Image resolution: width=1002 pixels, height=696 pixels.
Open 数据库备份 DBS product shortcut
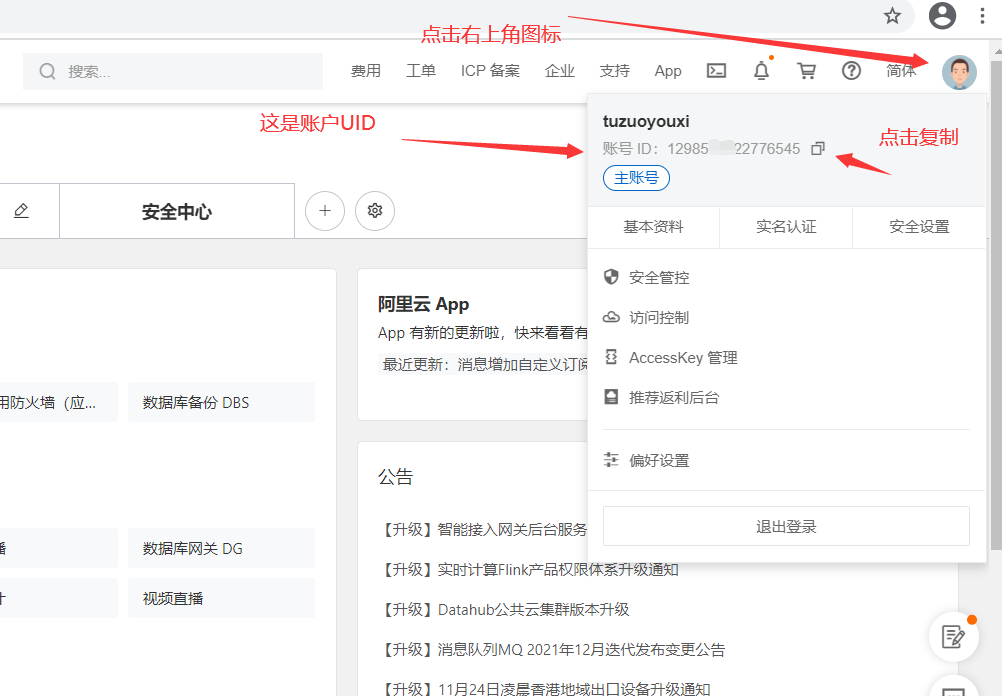[x=221, y=402]
